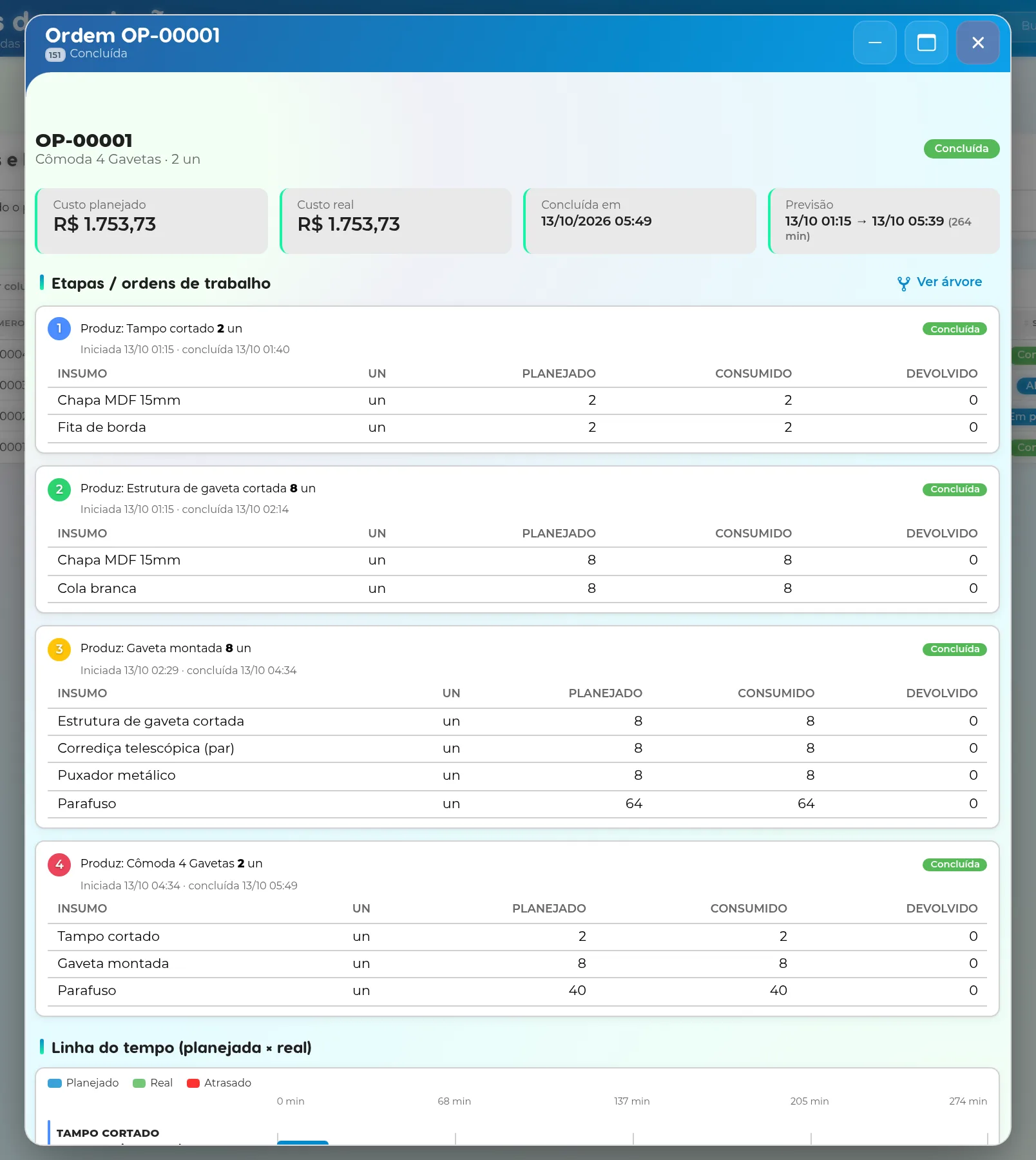The height and width of the screenshot is (1160, 1036).
Task: Click 'Fita de borda' row in step 1
Action: point(517,428)
